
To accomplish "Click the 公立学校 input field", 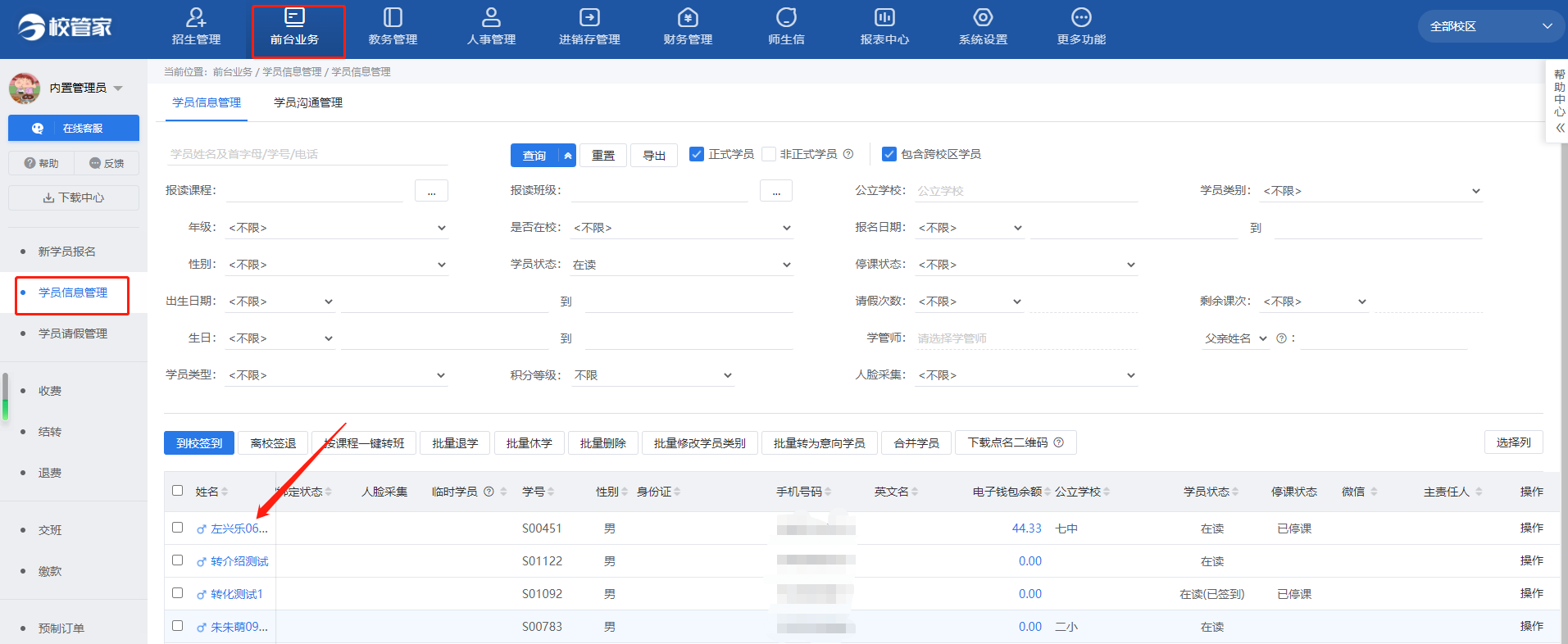I will [1026, 191].
